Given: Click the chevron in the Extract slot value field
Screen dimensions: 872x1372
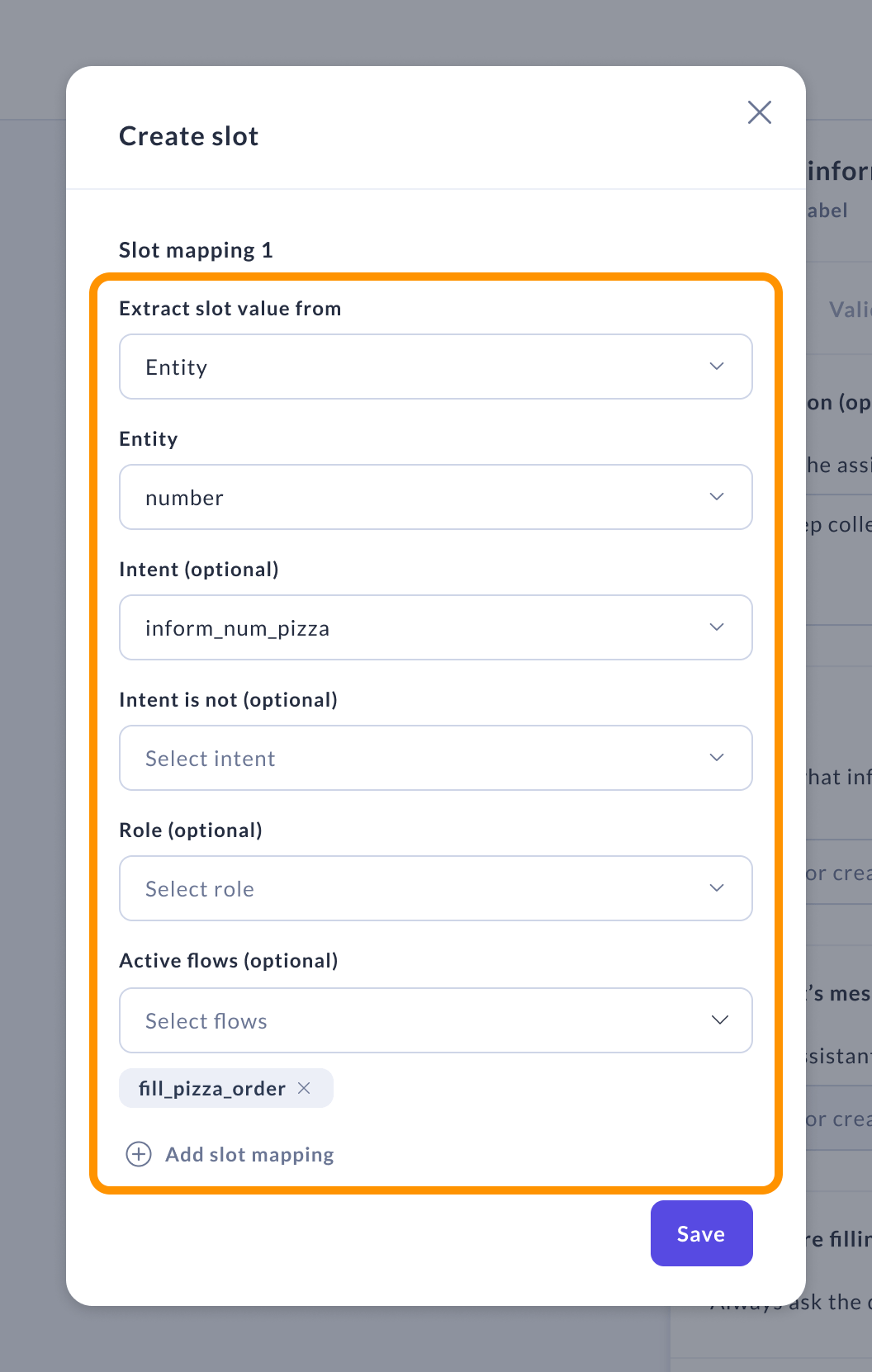Looking at the screenshot, I should (x=717, y=367).
